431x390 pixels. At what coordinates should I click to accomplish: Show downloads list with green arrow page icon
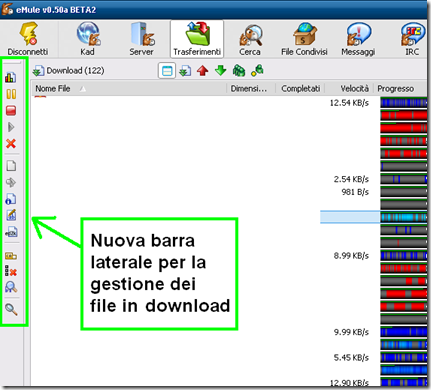(x=185, y=71)
